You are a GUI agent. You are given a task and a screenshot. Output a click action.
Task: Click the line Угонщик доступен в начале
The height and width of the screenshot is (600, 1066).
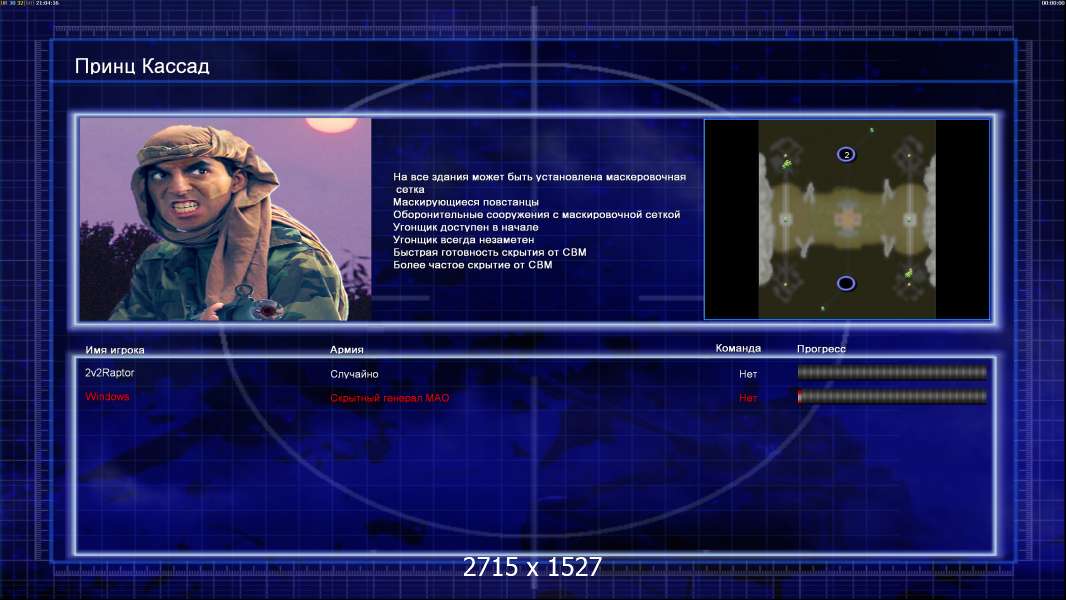466,227
